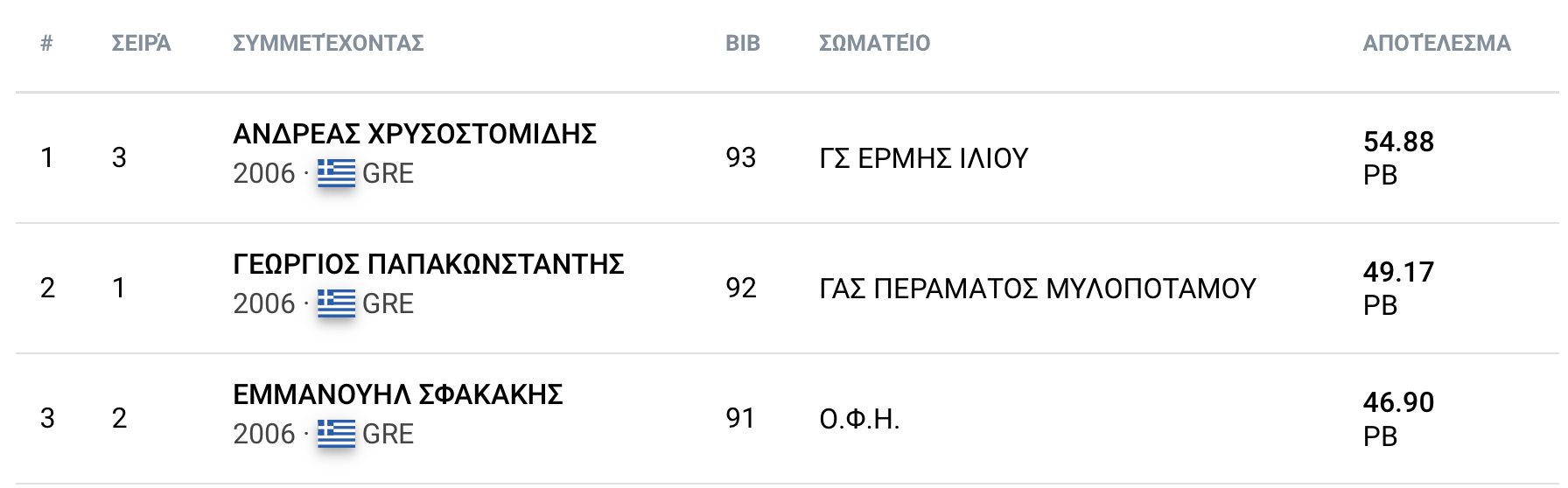Click the ΣΥΜΜΕΤΈΧΟΝΤΑΣ column header
1568x488 pixels.
(x=328, y=43)
